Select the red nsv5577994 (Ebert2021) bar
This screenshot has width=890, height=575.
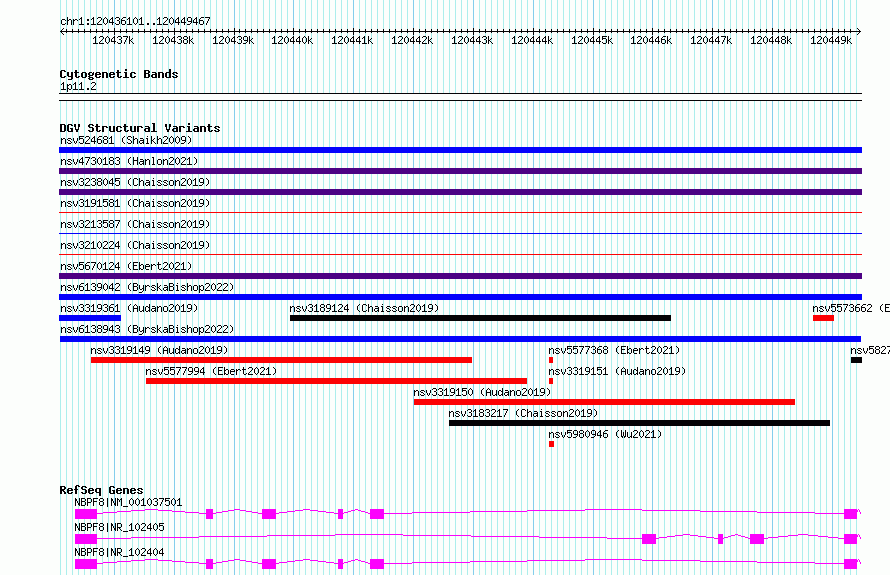336,381
